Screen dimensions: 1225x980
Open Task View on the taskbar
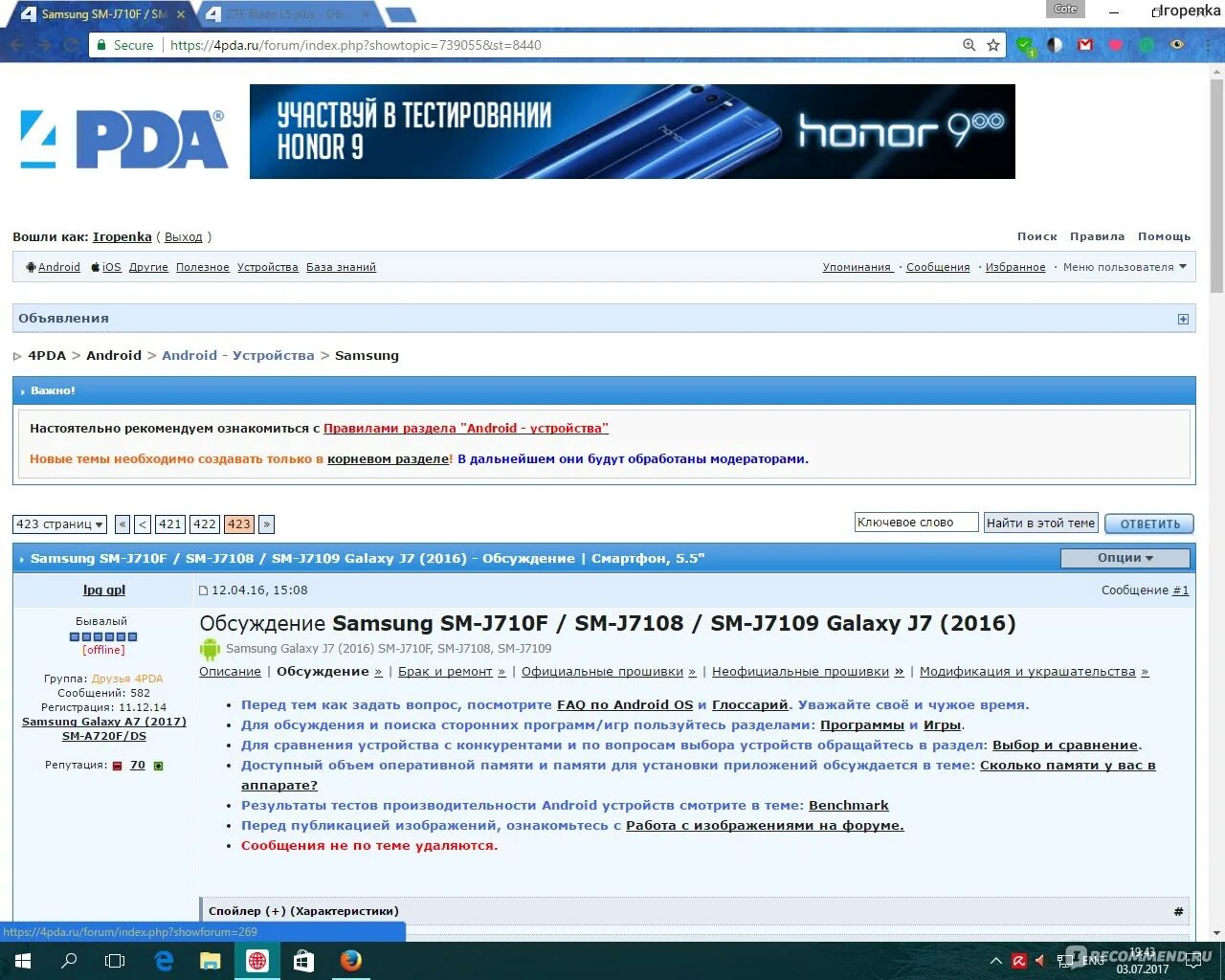click(115, 960)
